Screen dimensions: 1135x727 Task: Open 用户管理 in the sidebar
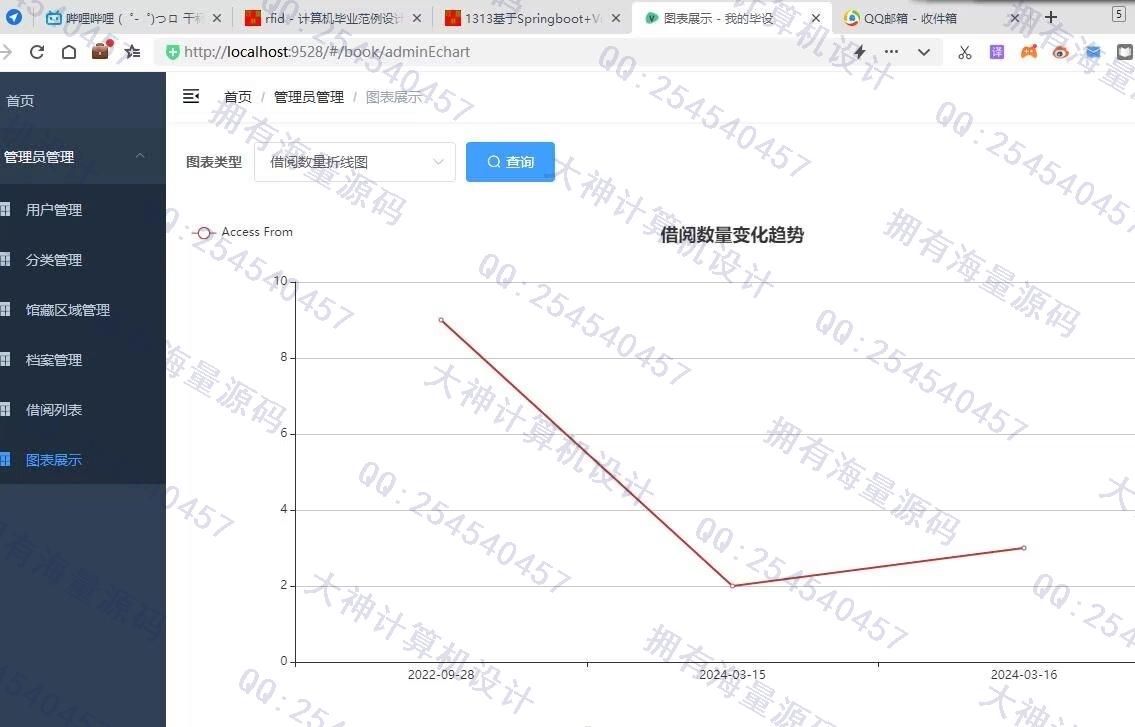click(x=83, y=210)
